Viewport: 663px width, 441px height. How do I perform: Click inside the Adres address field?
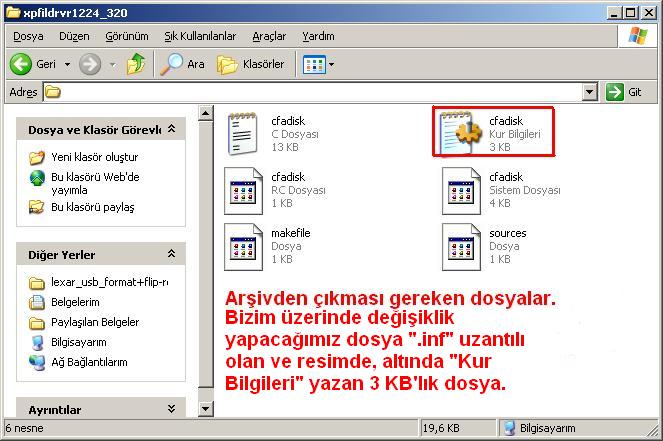click(x=320, y=92)
